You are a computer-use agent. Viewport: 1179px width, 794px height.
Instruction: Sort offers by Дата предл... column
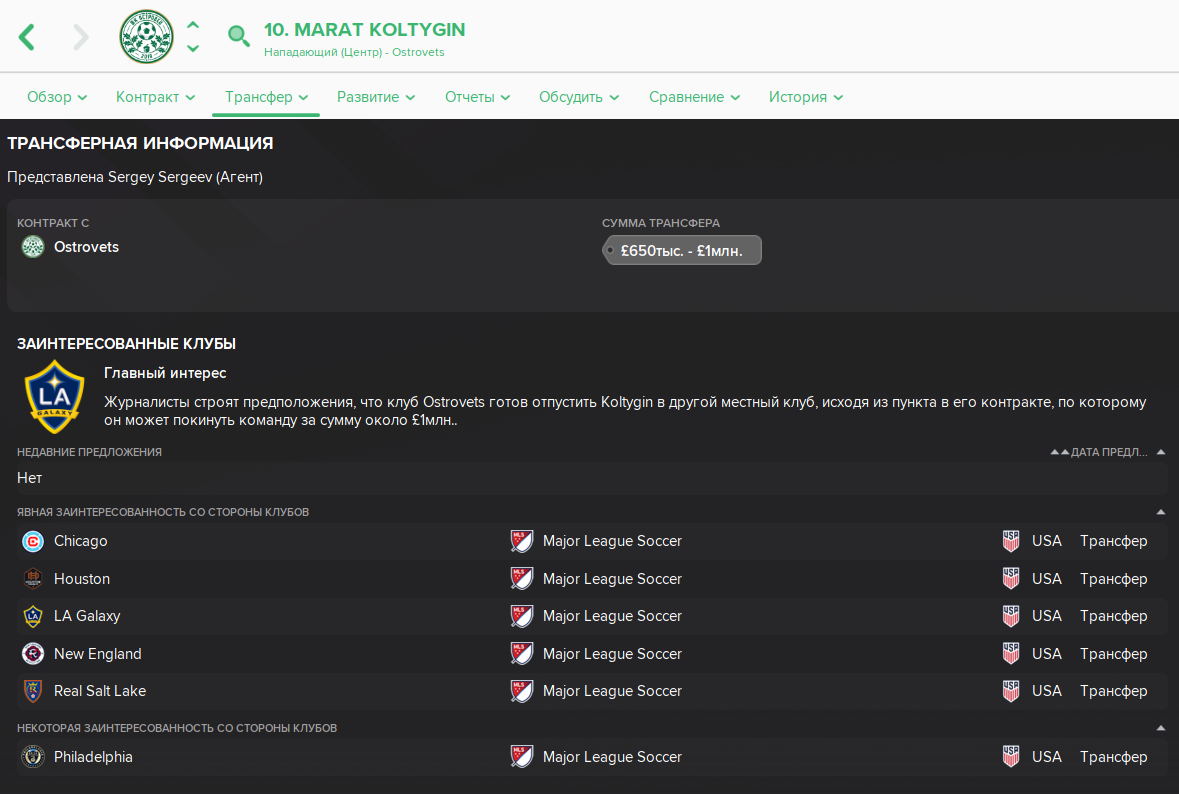1108,452
